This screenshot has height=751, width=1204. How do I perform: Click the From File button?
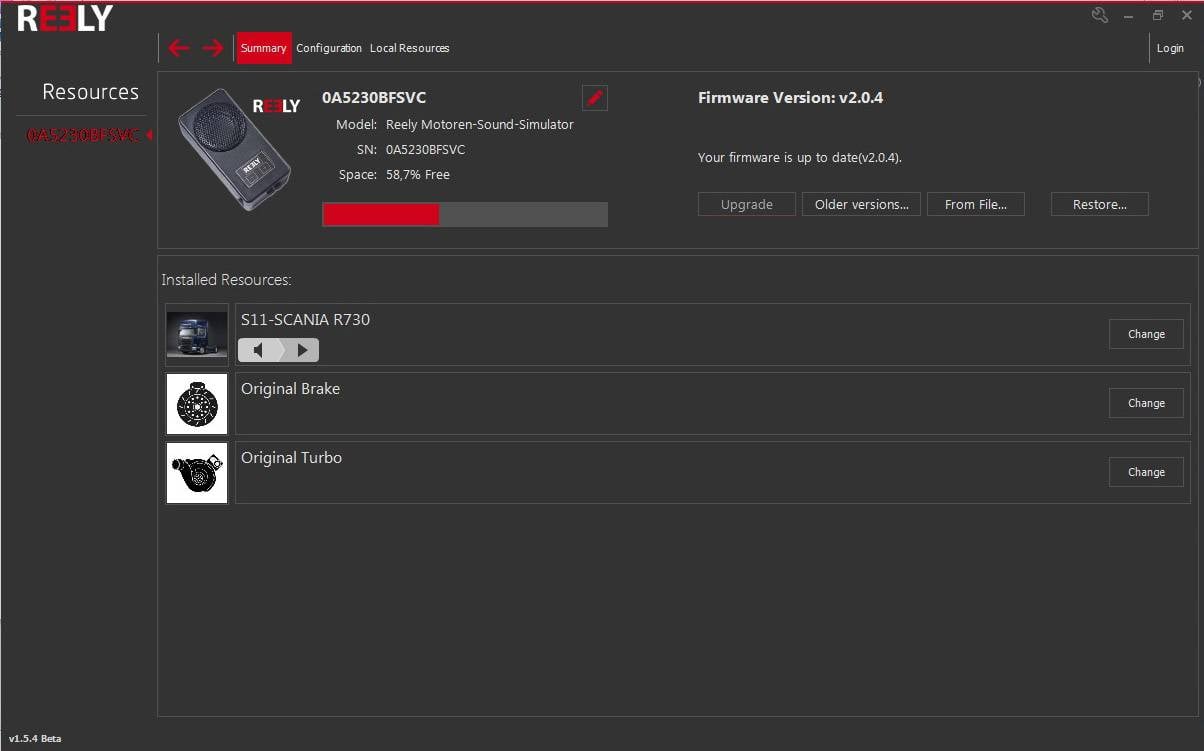(x=976, y=204)
